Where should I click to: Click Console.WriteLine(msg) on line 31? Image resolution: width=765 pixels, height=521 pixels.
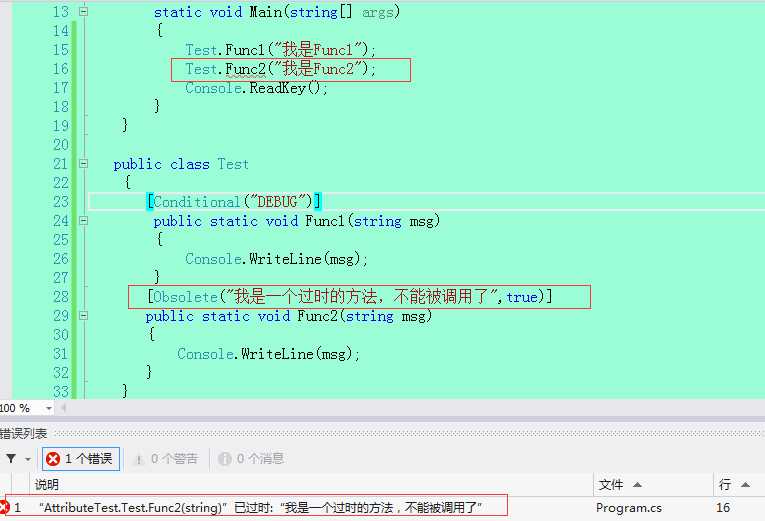pos(268,354)
